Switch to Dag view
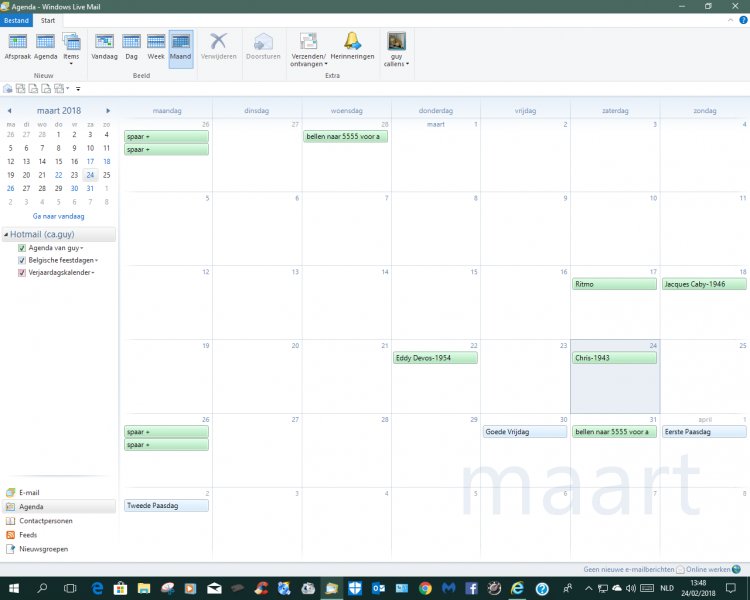The height and width of the screenshot is (600, 750). [131, 47]
